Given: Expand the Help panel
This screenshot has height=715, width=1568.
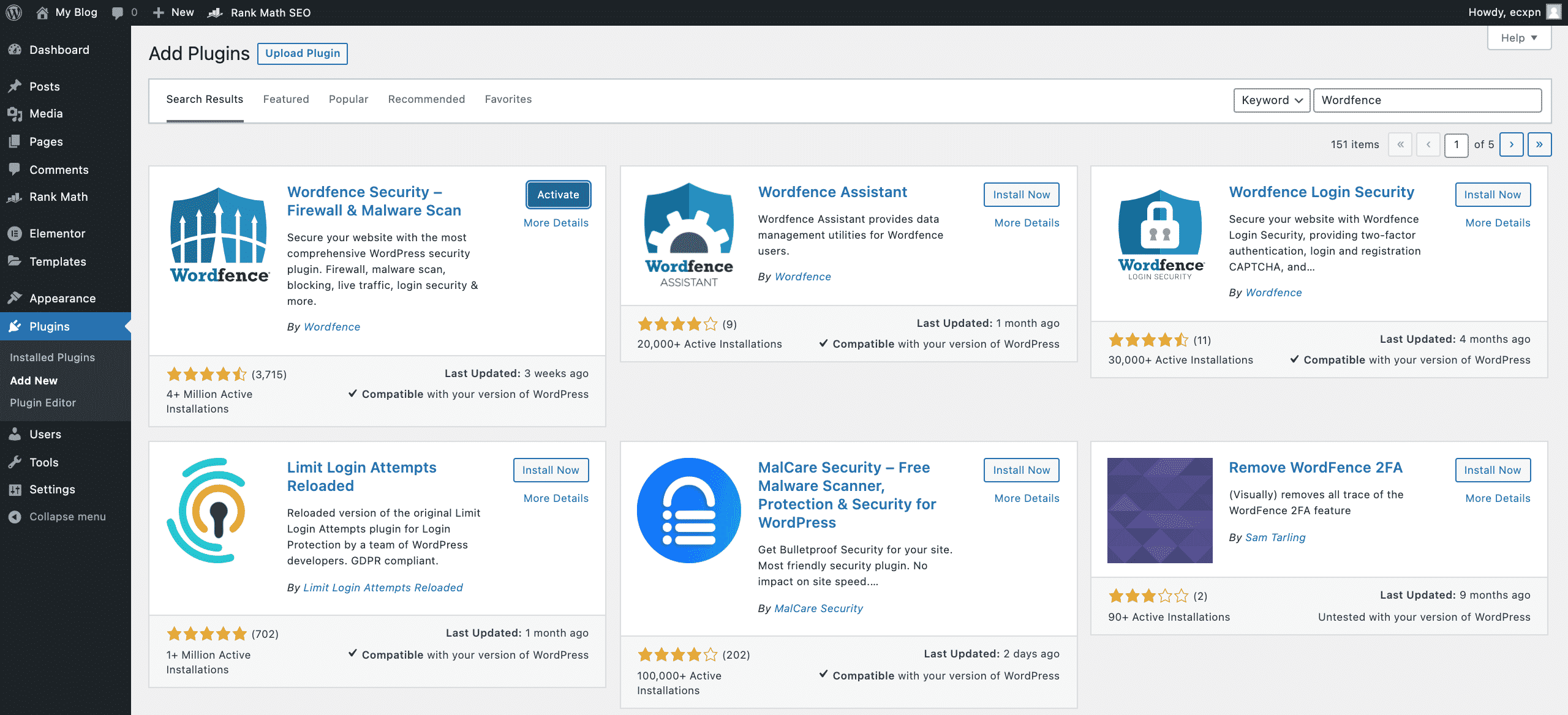Looking at the screenshot, I should click(x=1519, y=38).
